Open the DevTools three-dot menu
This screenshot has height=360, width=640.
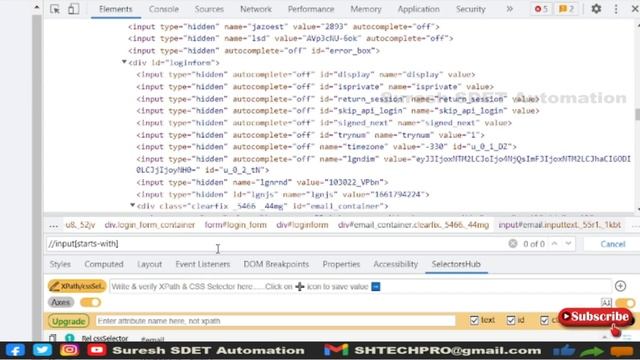(x=616, y=9)
